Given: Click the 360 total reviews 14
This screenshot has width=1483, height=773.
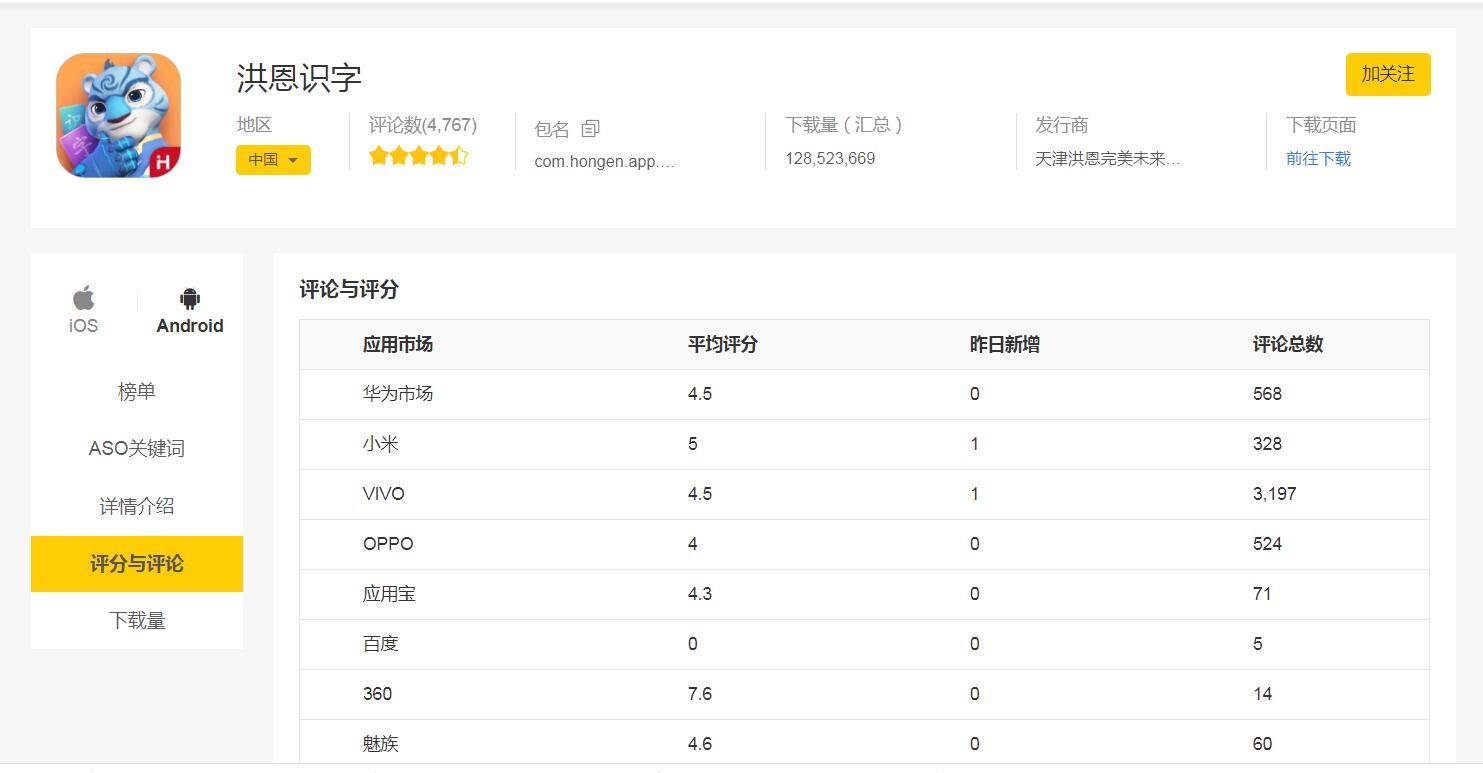Looking at the screenshot, I should coord(1263,694).
